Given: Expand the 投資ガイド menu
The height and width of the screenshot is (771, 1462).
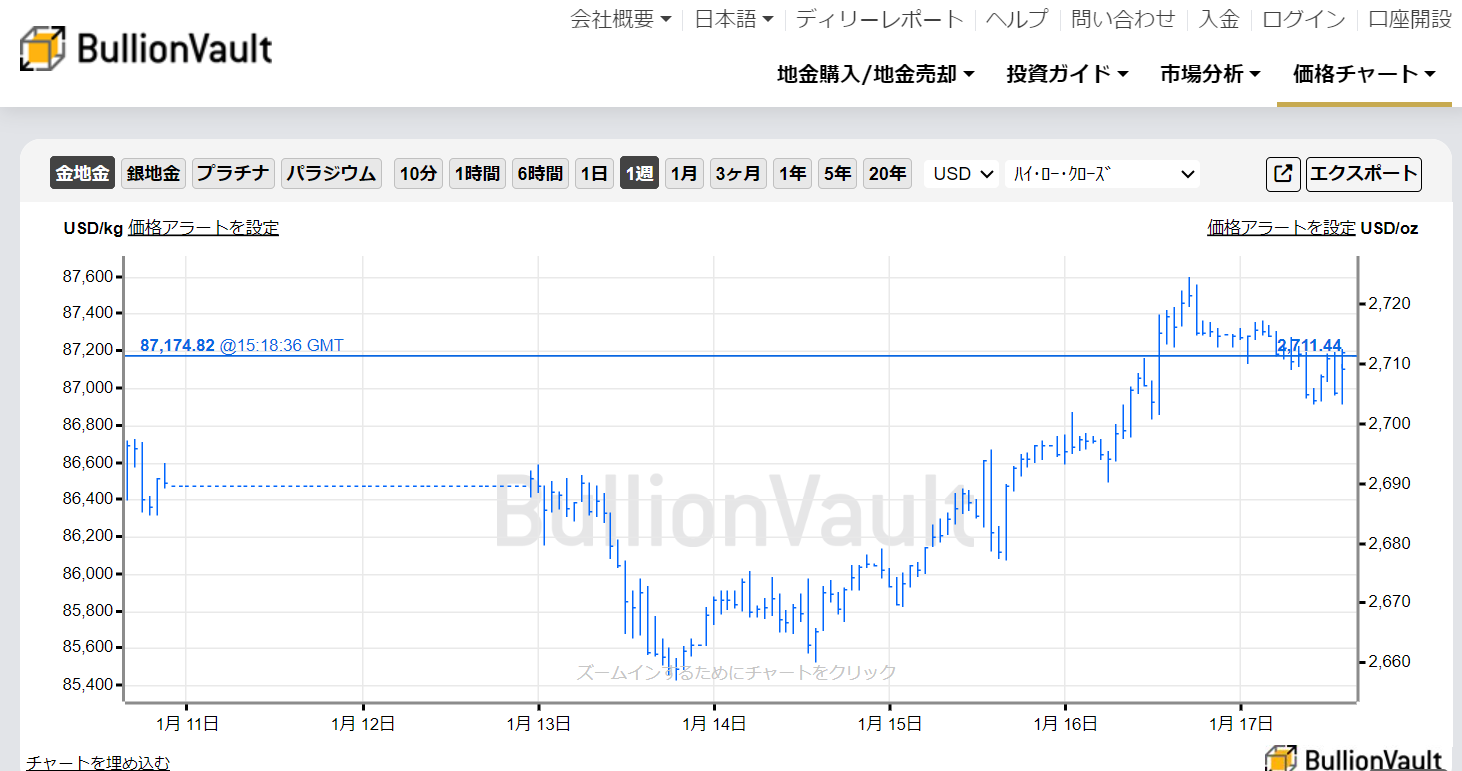Looking at the screenshot, I should pos(1068,74).
